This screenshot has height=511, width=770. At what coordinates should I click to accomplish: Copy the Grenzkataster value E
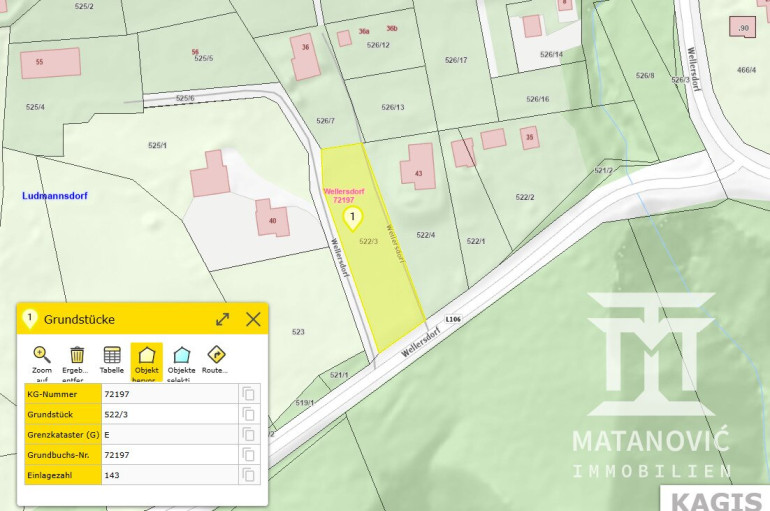pyautogui.click(x=249, y=434)
